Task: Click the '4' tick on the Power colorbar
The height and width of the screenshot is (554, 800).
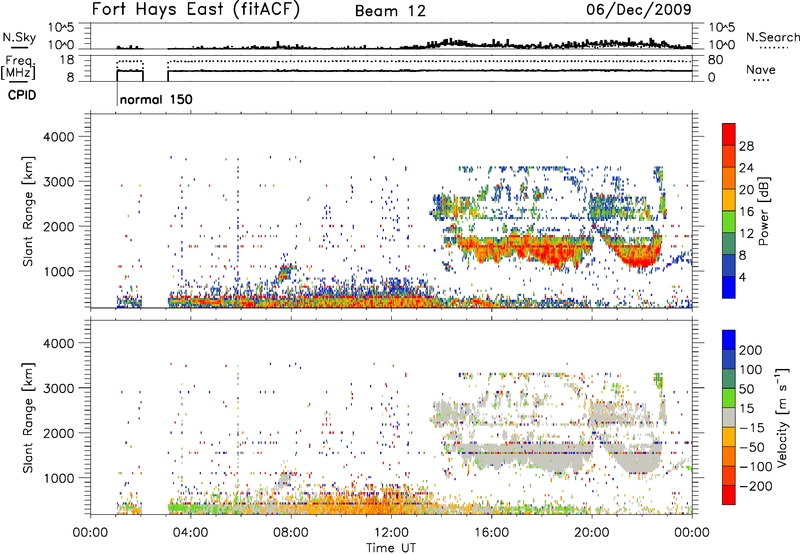Action: (x=742, y=277)
